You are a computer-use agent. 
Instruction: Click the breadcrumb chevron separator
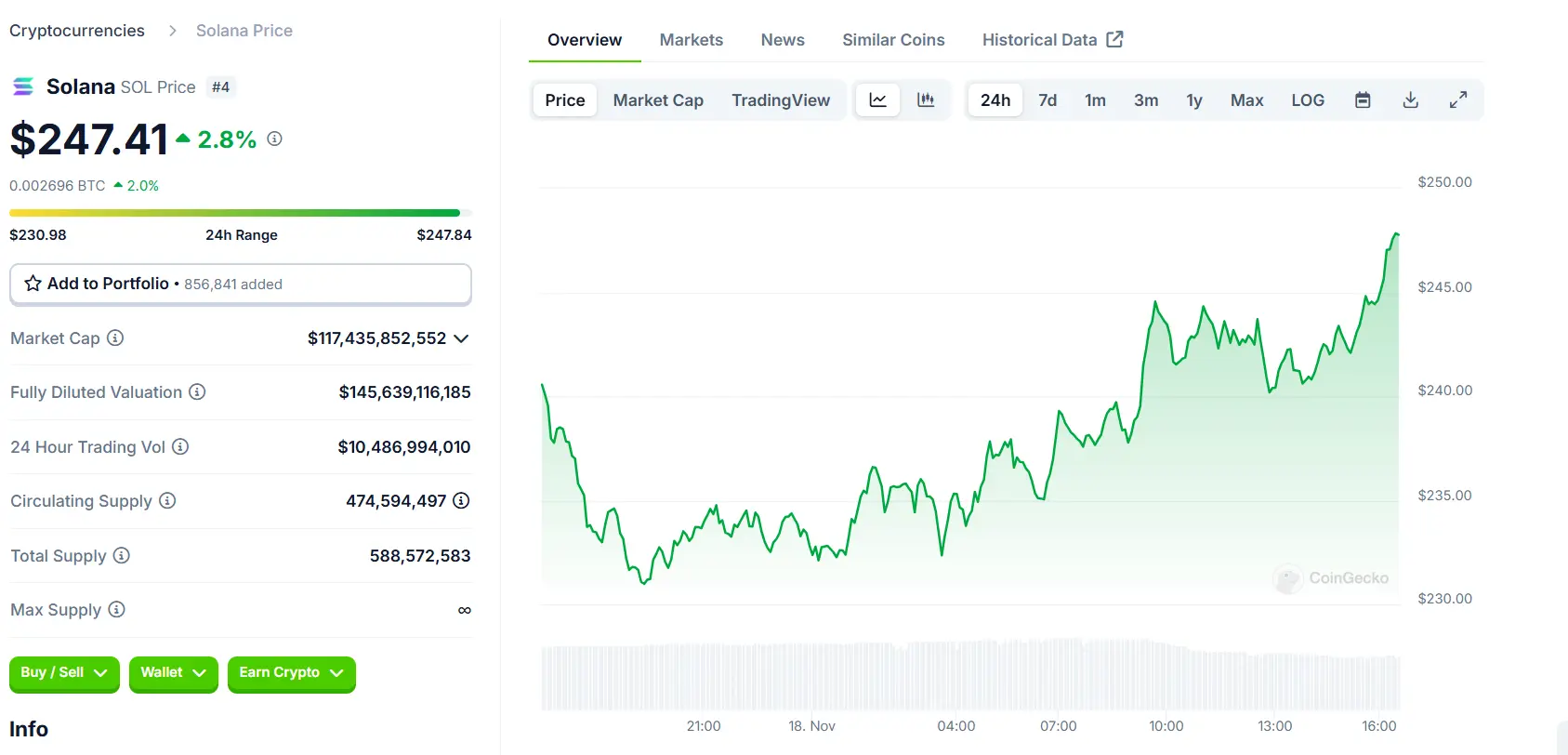tap(172, 31)
